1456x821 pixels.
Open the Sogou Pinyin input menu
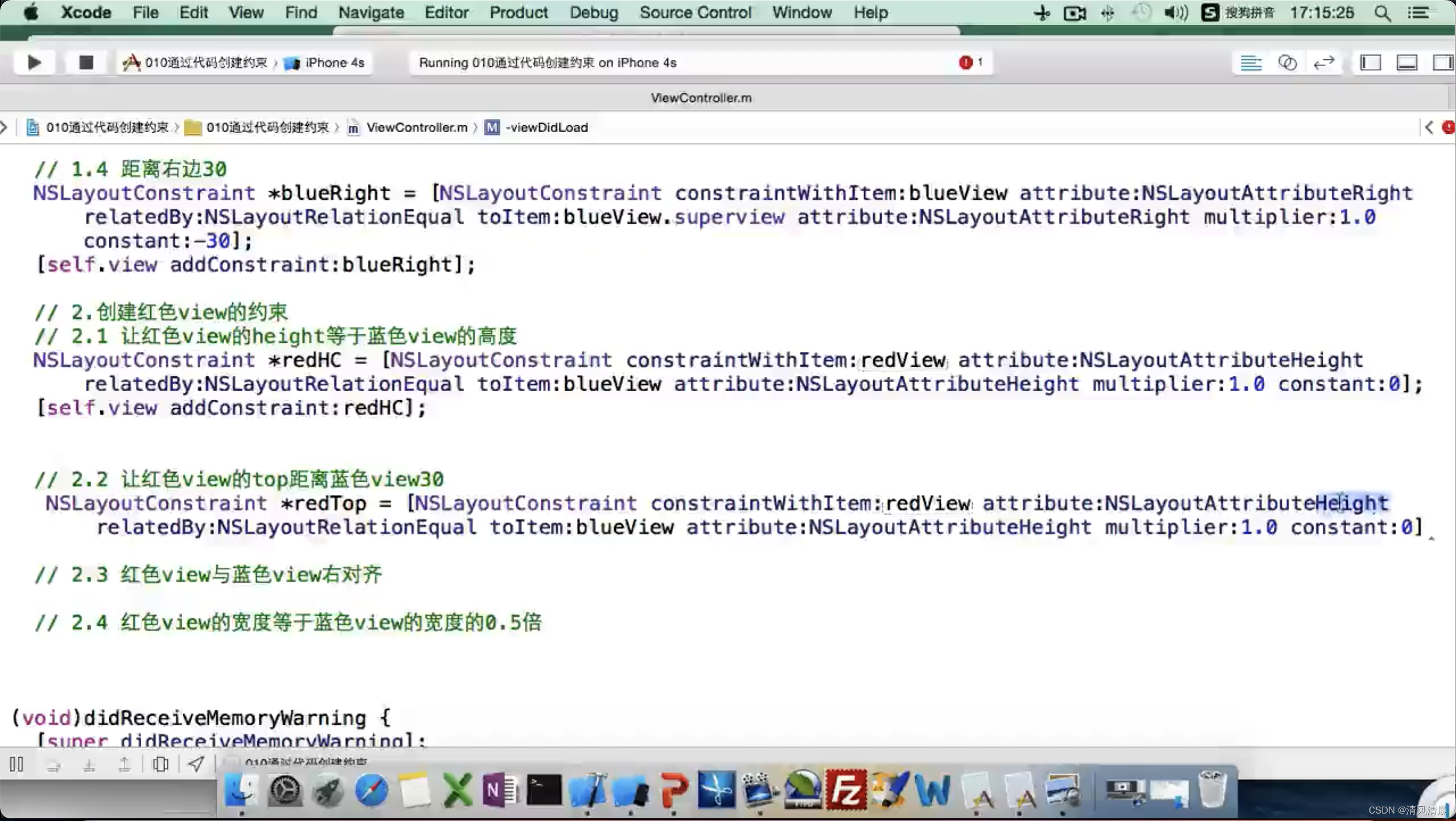click(x=1238, y=13)
